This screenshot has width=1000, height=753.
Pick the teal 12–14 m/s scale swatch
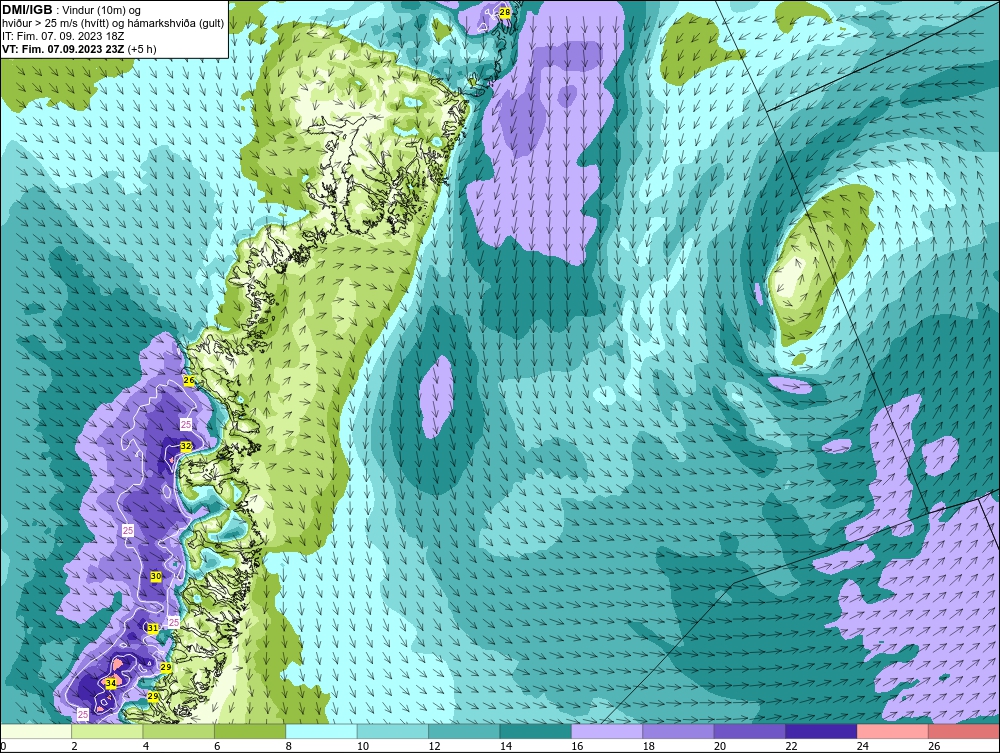(x=464, y=731)
